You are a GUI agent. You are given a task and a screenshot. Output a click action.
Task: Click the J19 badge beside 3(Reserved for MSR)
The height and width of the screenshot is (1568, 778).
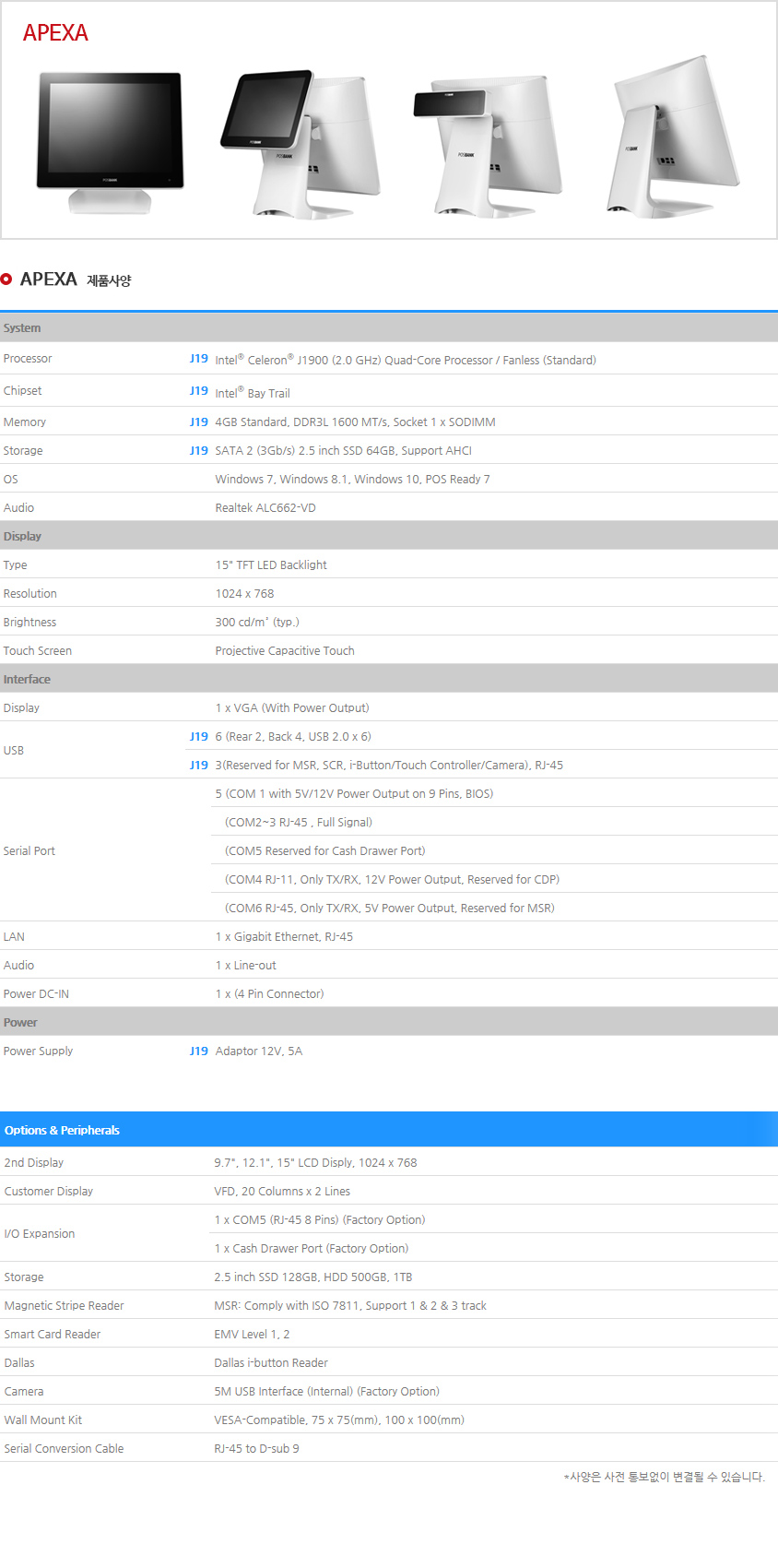pyautogui.click(x=199, y=766)
